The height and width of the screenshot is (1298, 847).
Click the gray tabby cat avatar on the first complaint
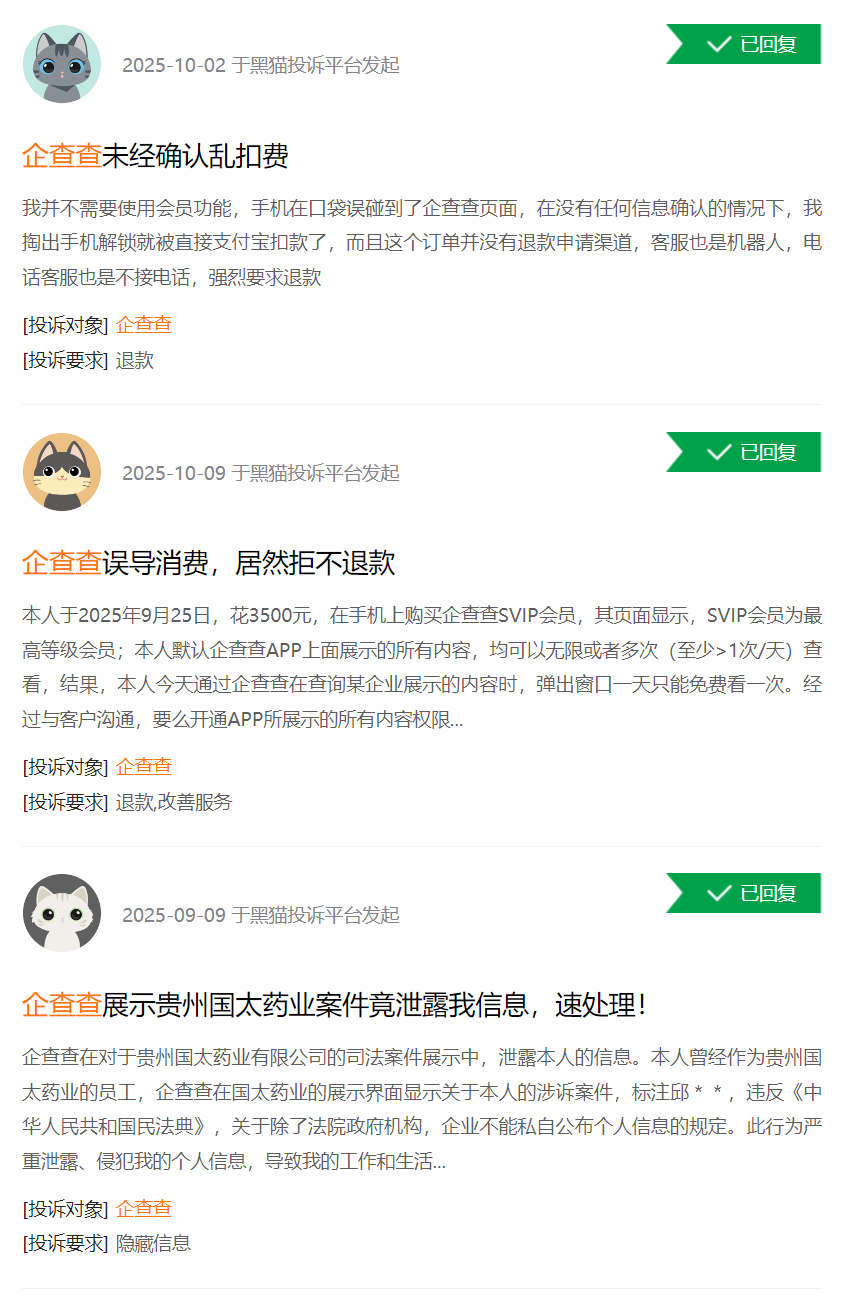(62, 64)
